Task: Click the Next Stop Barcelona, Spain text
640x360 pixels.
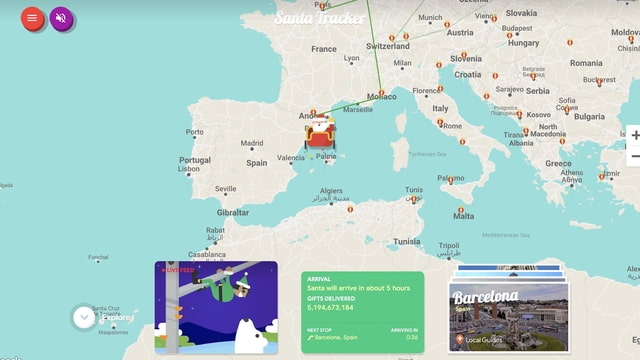Action: [332, 338]
